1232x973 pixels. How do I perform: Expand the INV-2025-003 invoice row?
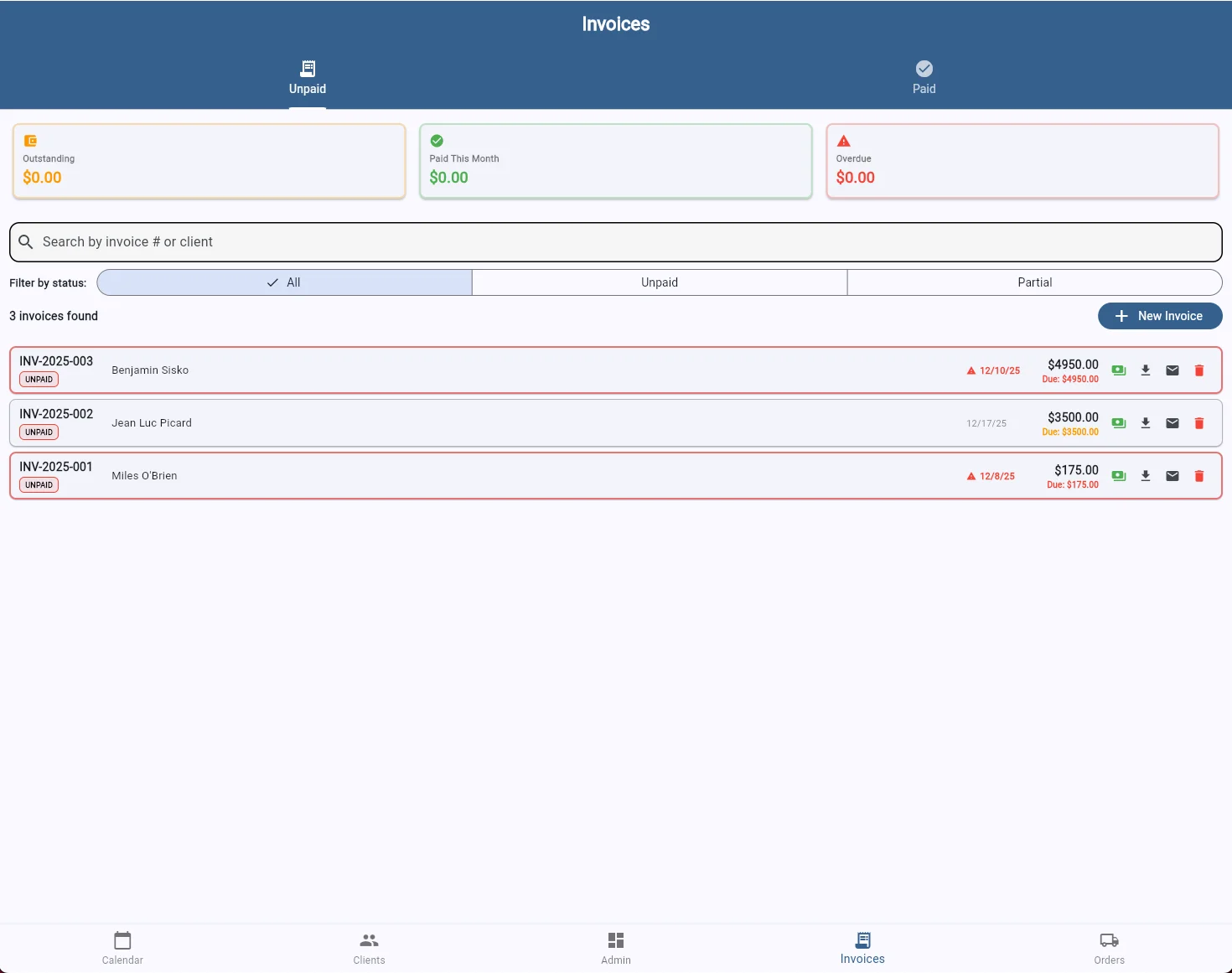tap(503, 370)
